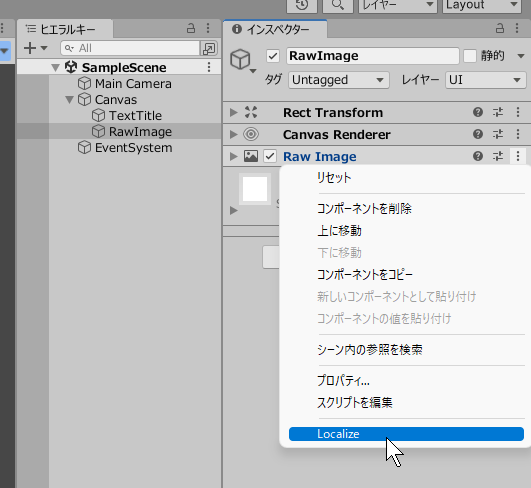Screen dimensions: 531x488
Task: Toggle scene search picker icon in Hierarchy
Action: tap(209, 48)
